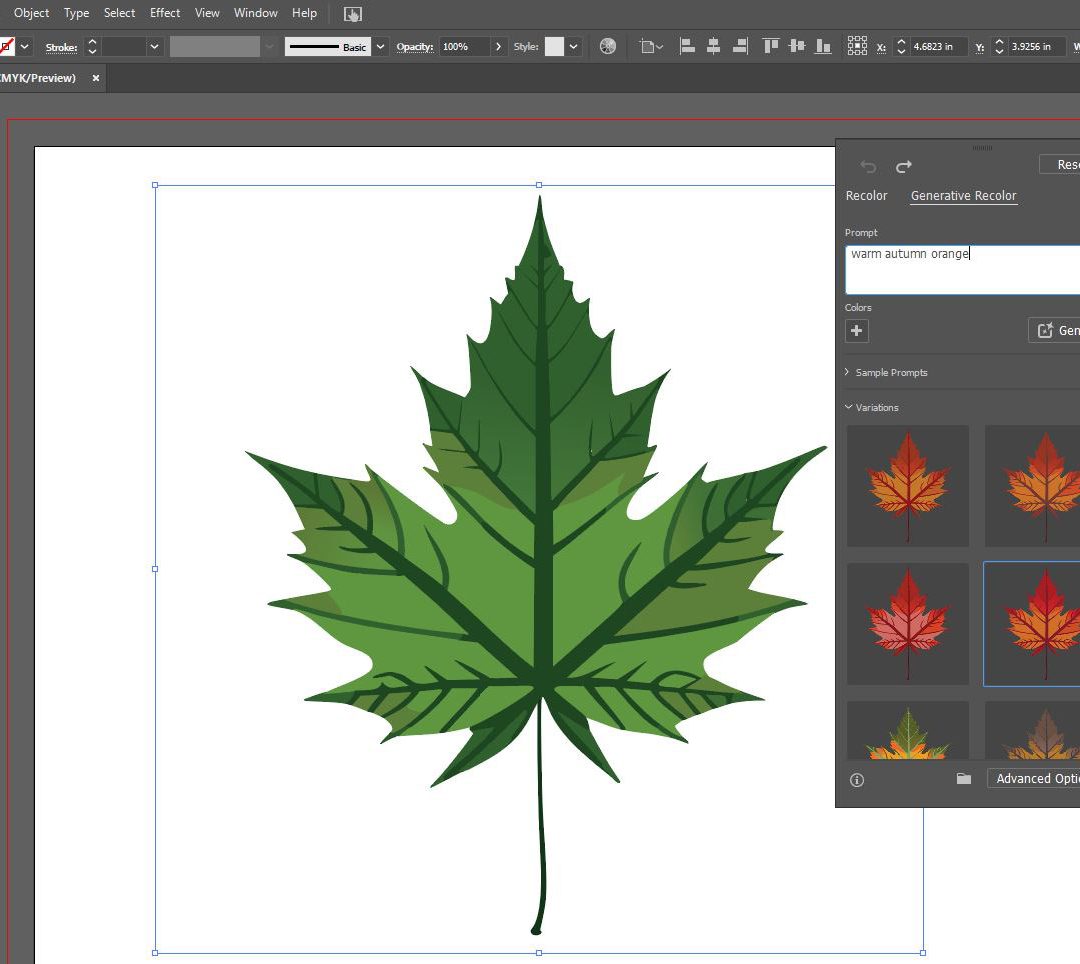Switch to the Recolor tab

(866, 196)
